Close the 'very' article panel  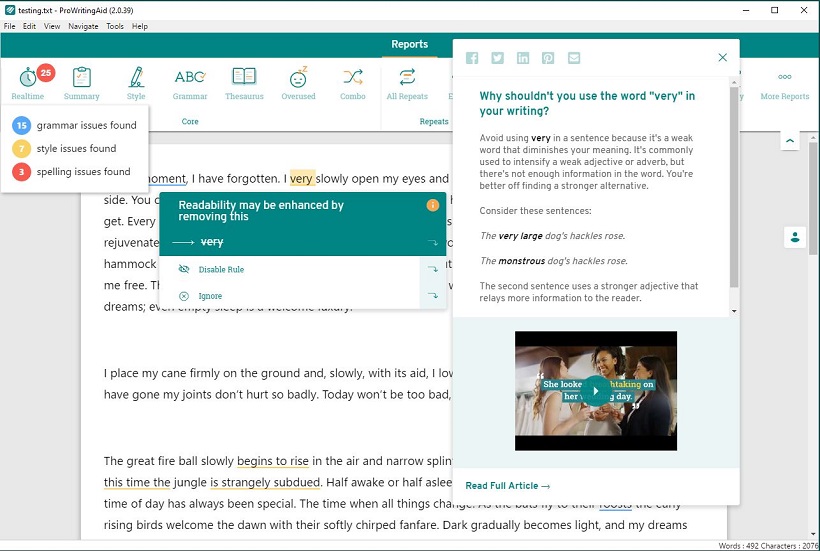point(722,58)
